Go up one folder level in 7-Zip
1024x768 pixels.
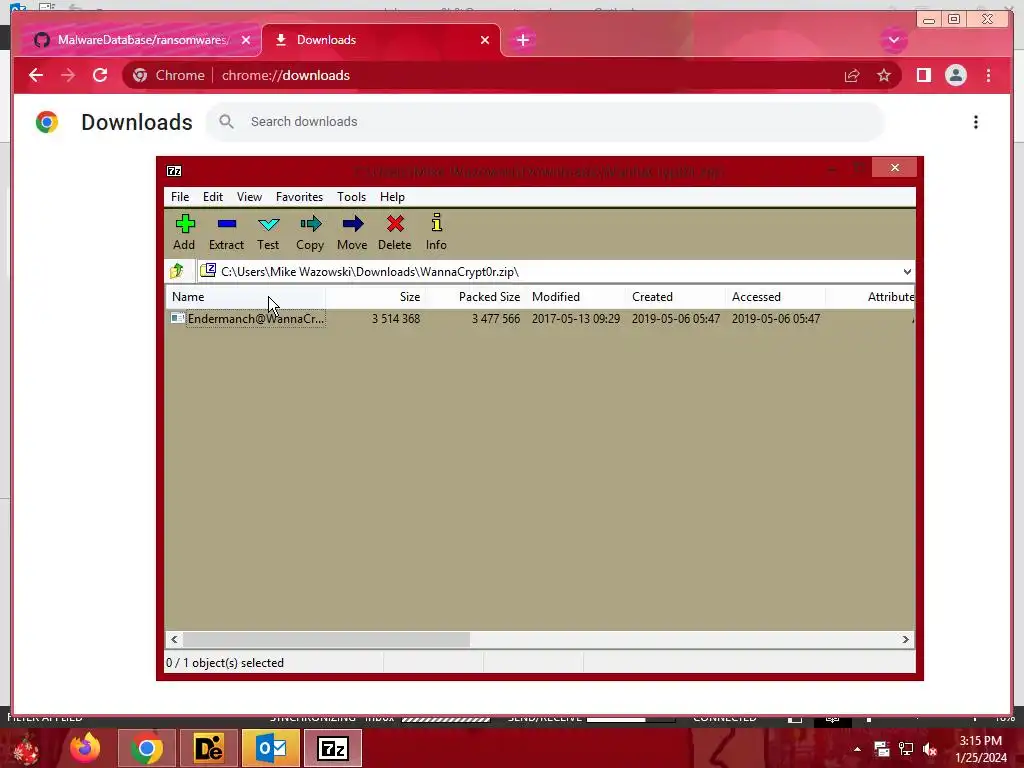click(176, 271)
